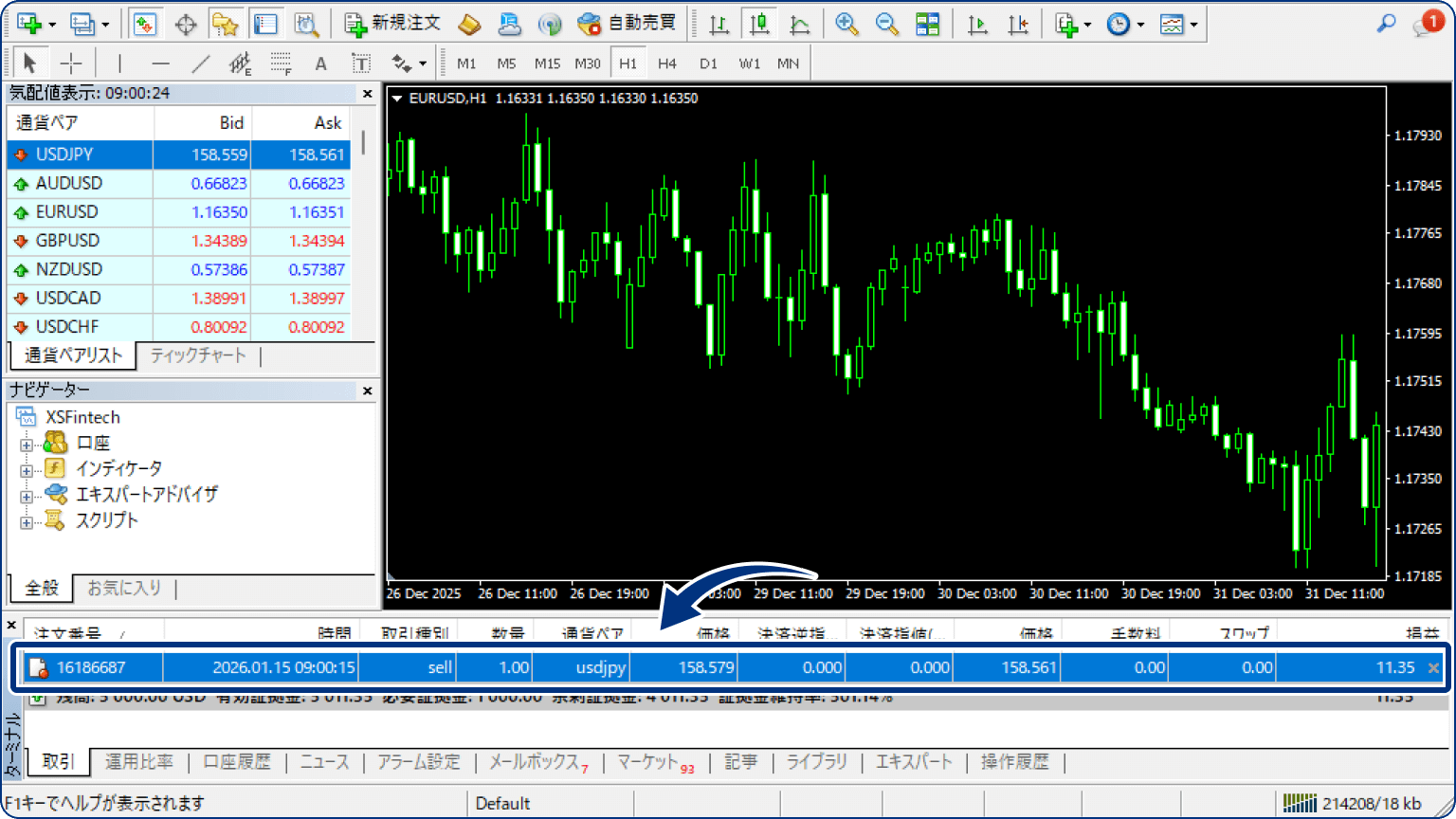The image size is (1456, 819).
Task: Toggle the H1 timeframe button
Action: pos(628,64)
